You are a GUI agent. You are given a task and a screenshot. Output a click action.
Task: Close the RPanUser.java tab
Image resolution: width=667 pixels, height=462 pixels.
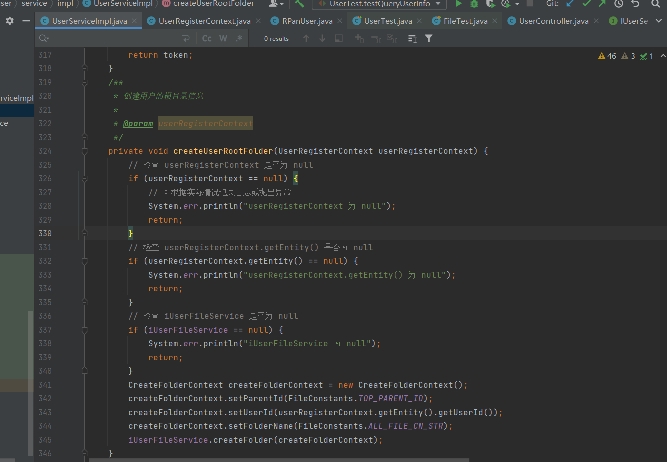[x=339, y=20]
